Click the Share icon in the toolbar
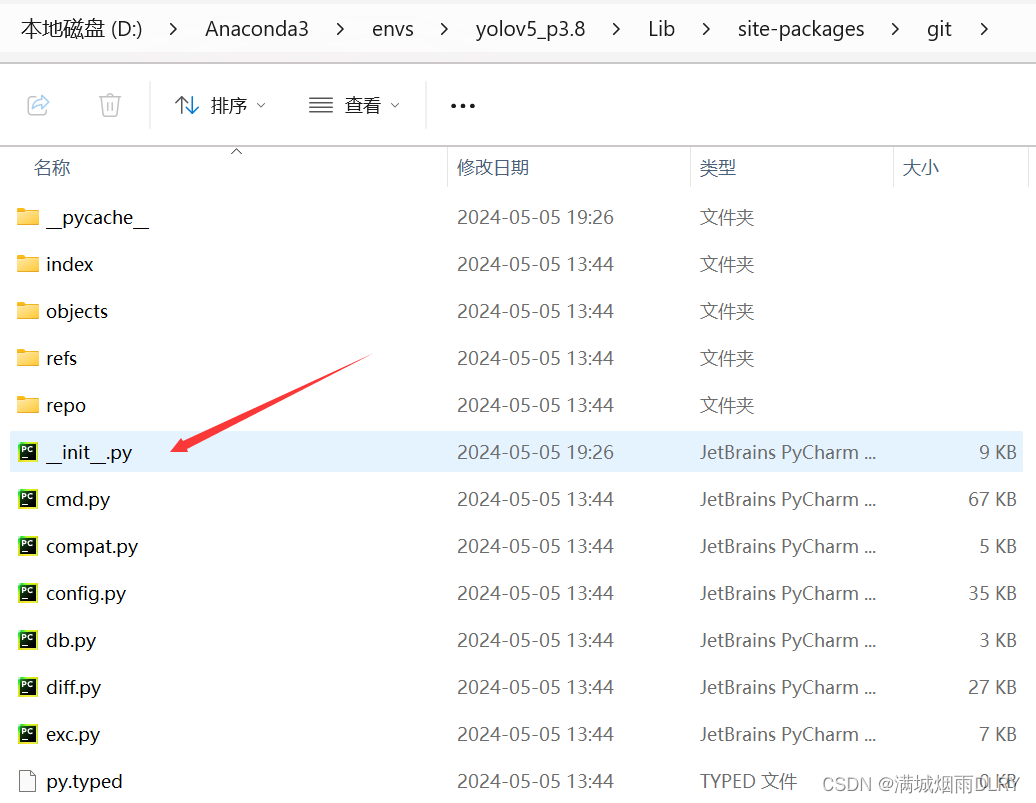 pos(38,104)
